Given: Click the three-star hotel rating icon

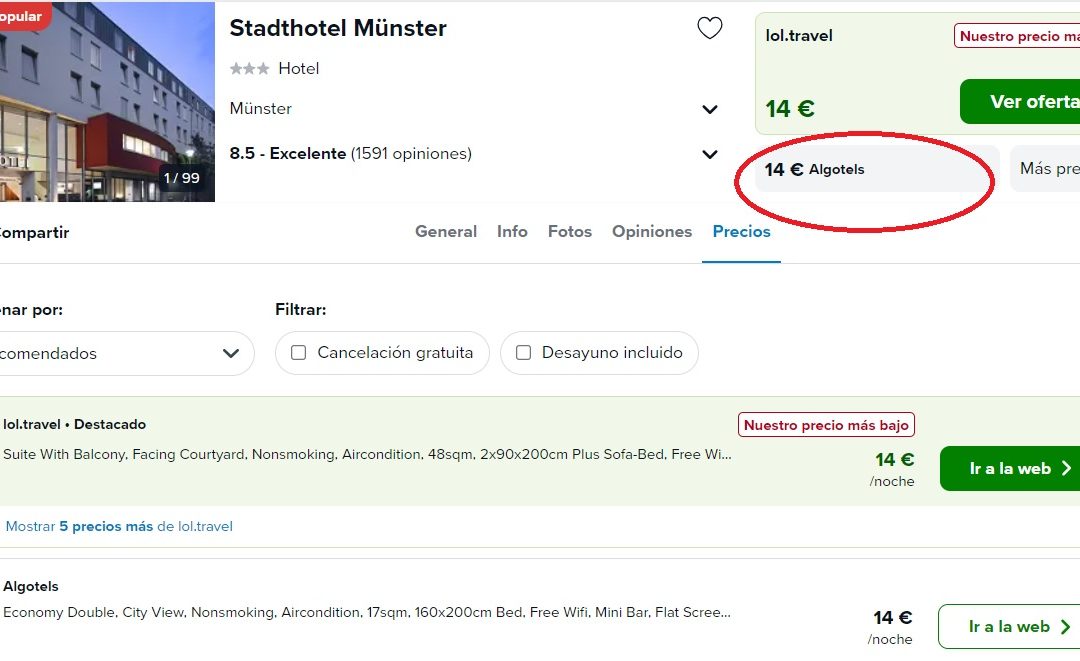Looking at the screenshot, I should coord(249,68).
